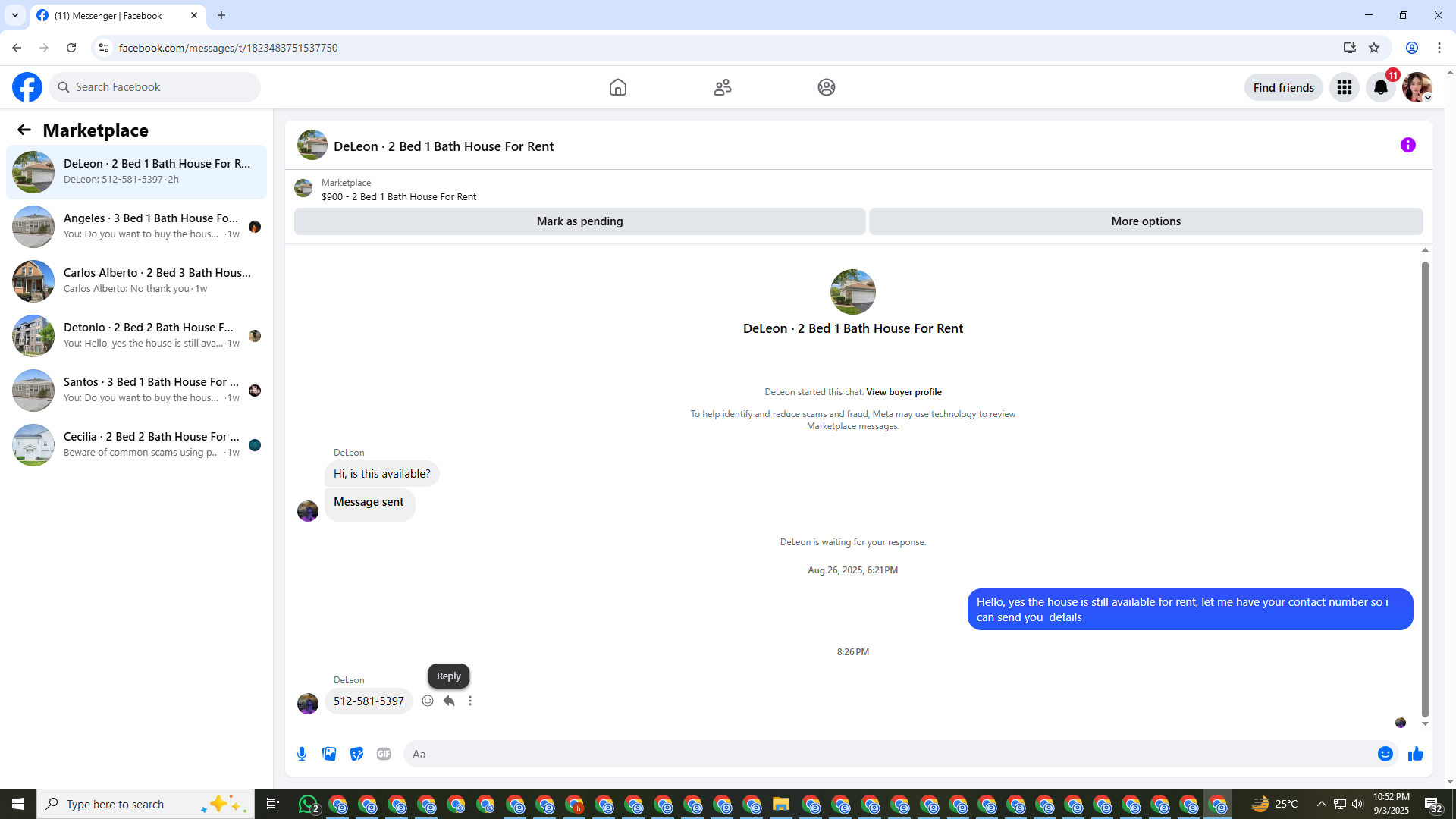Open the Facebook menu grid icon
Image resolution: width=1456 pixels, height=819 pixels.
pyautogui.click(x=1345, y=87)
